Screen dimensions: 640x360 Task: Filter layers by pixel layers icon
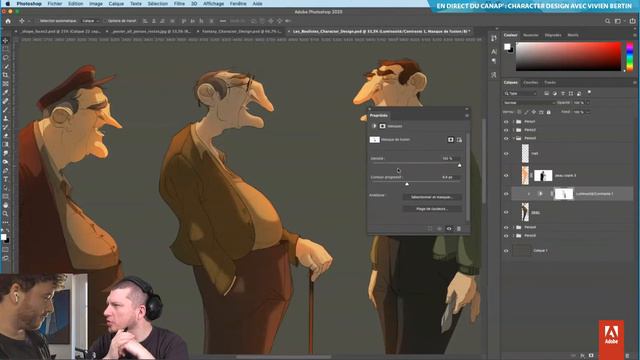click(546, 93)
